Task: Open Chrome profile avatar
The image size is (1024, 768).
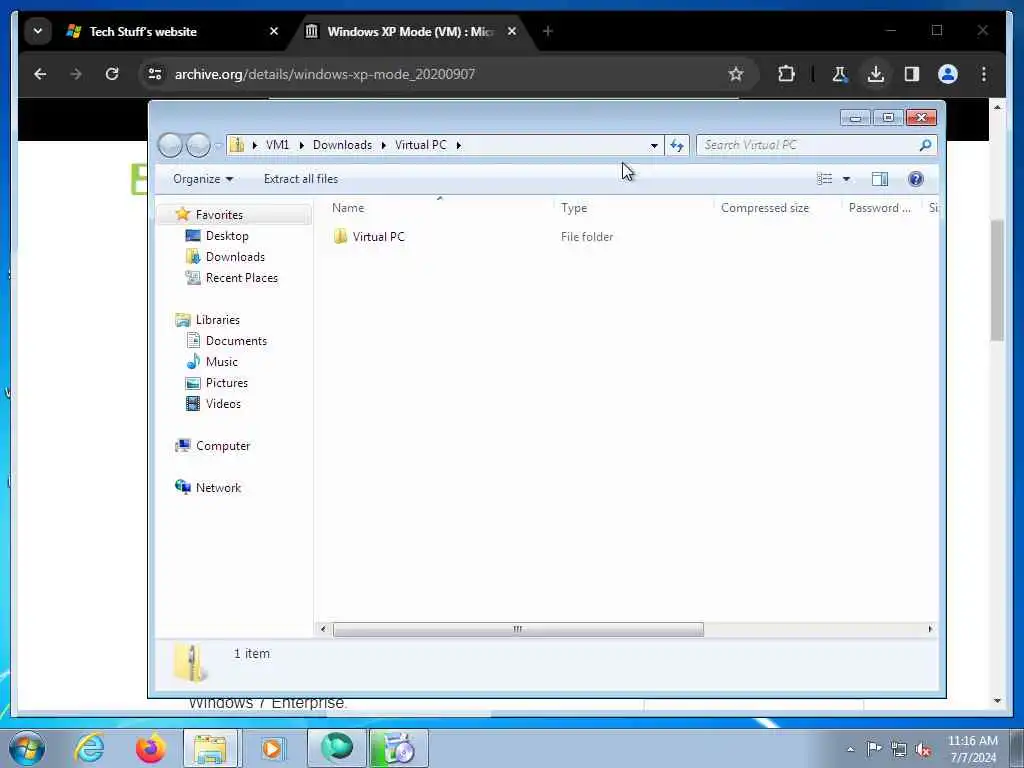Action: pyautogui.click(x=948, y=74)
